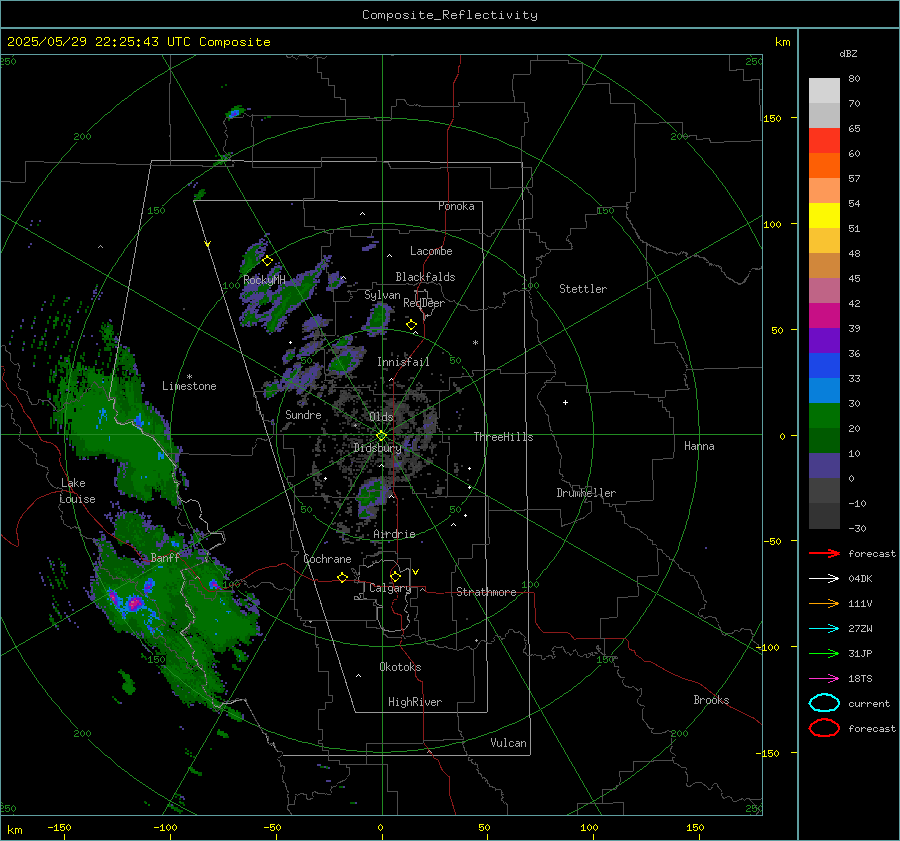Click the Strathmore label

point(486,592)
